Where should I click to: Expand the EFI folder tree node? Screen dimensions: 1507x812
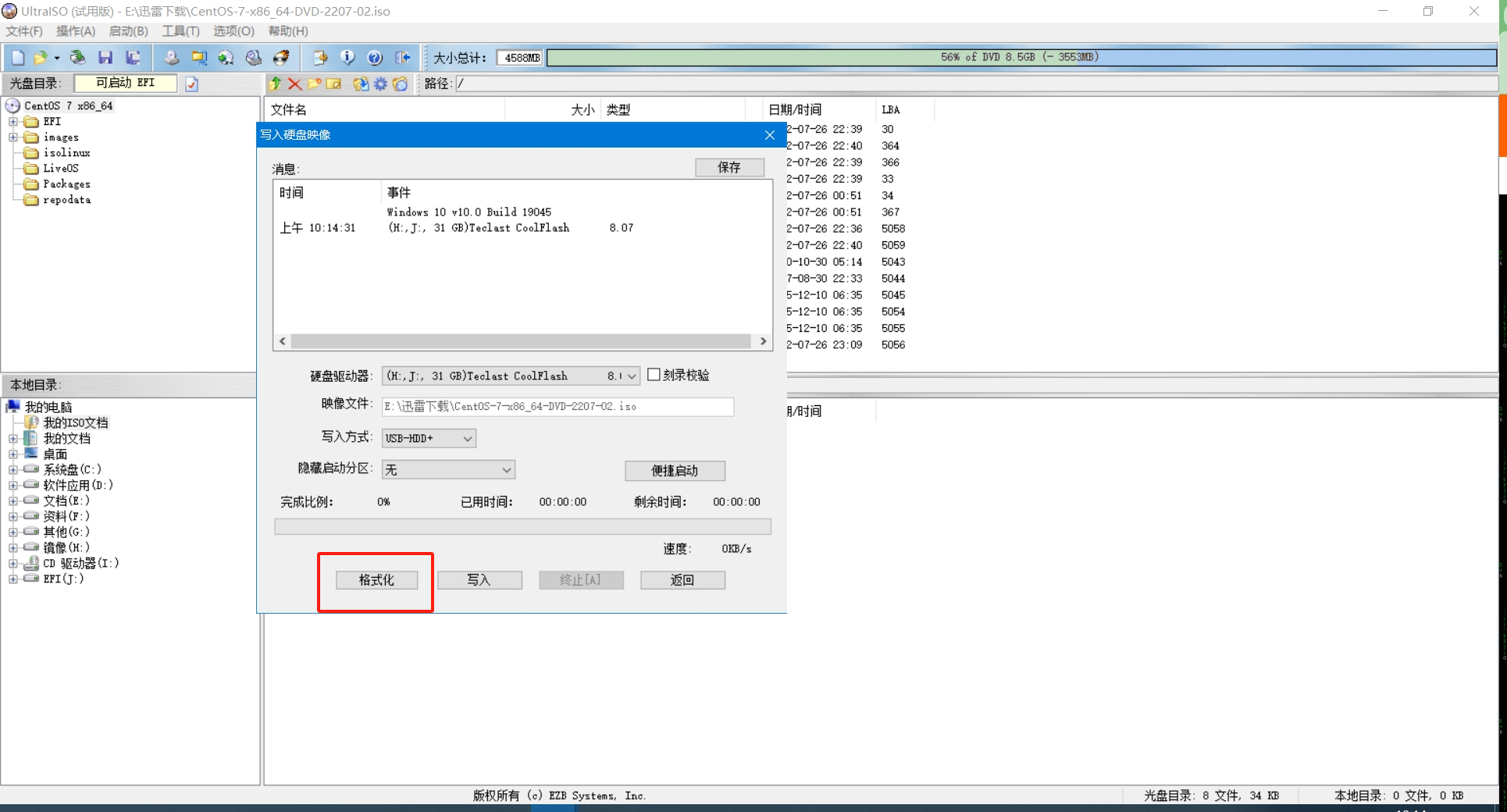point(12,122)
